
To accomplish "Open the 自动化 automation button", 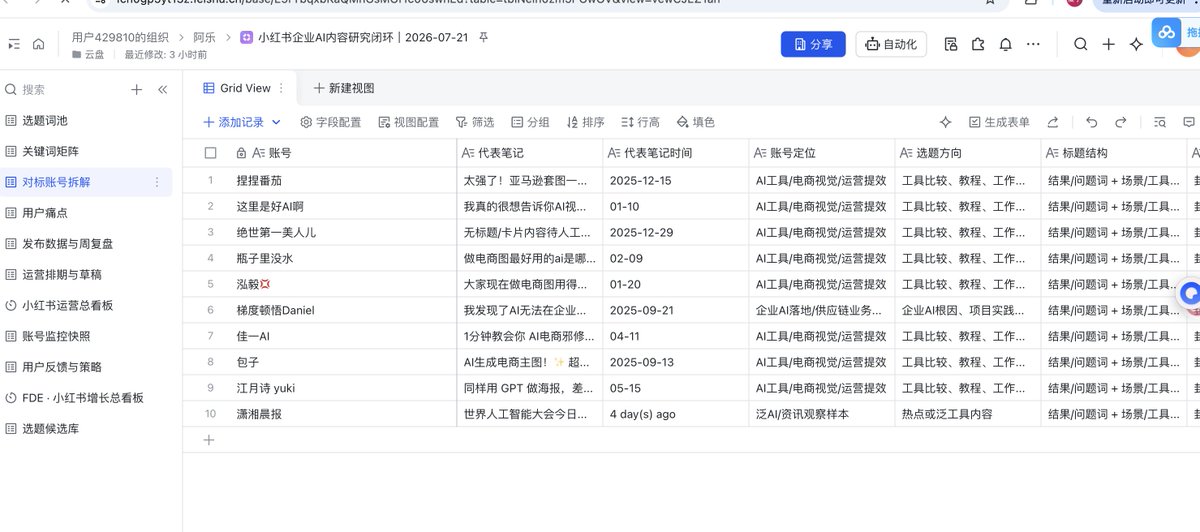I will click(891, 44).
